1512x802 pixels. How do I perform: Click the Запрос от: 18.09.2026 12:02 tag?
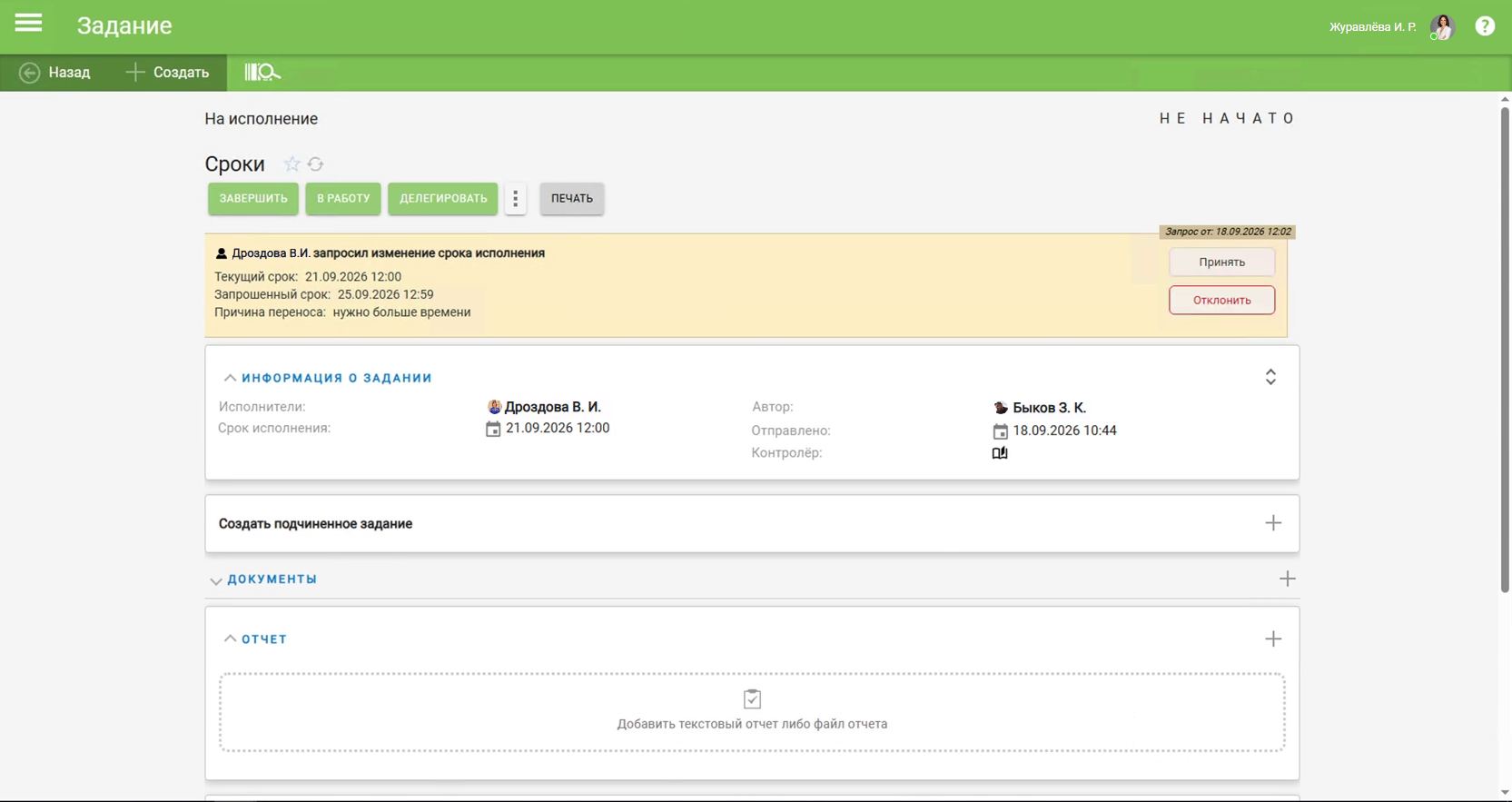(x=1228, y=232)
